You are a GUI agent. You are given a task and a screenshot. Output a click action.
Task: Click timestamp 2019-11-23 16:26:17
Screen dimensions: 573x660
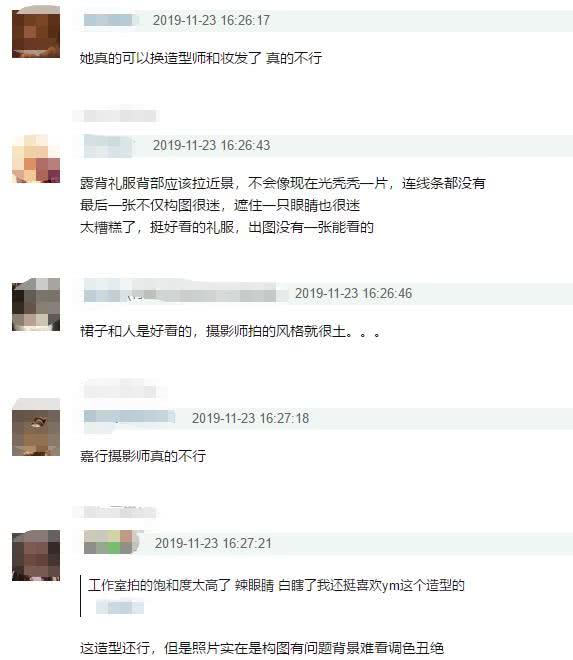[211, 20]
